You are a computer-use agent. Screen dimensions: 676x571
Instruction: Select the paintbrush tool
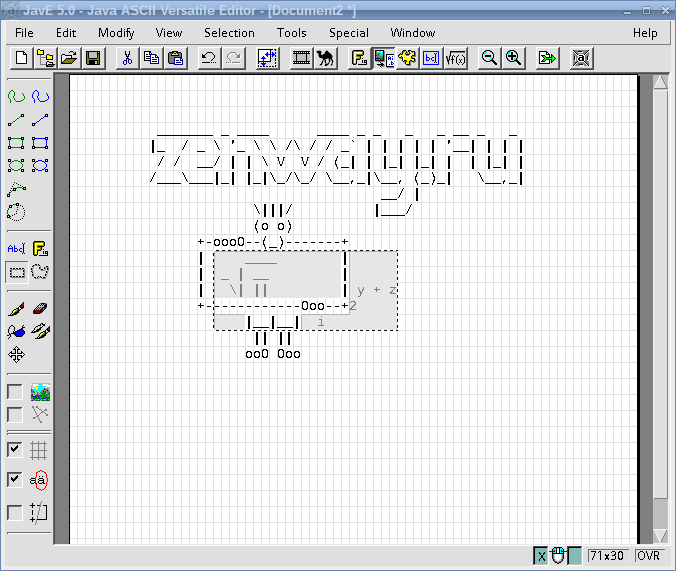[x=16, y=309]
